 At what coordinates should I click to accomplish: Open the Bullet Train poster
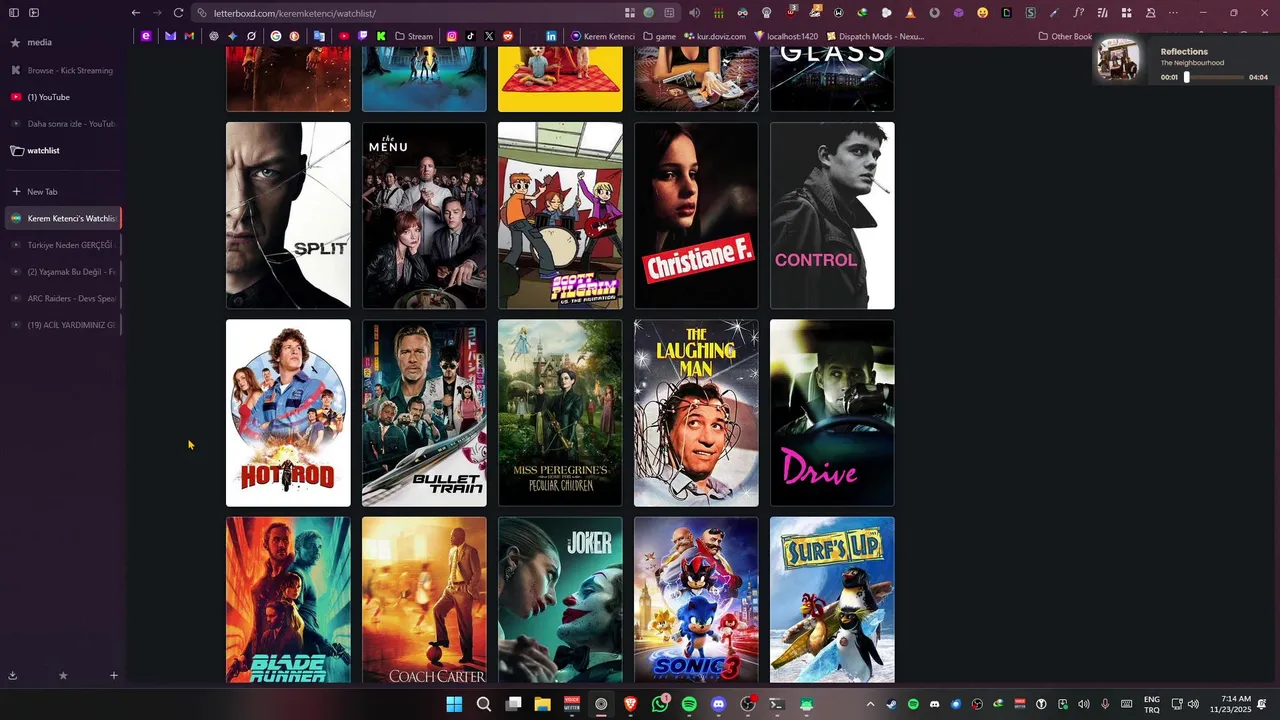tap(424, 413)
